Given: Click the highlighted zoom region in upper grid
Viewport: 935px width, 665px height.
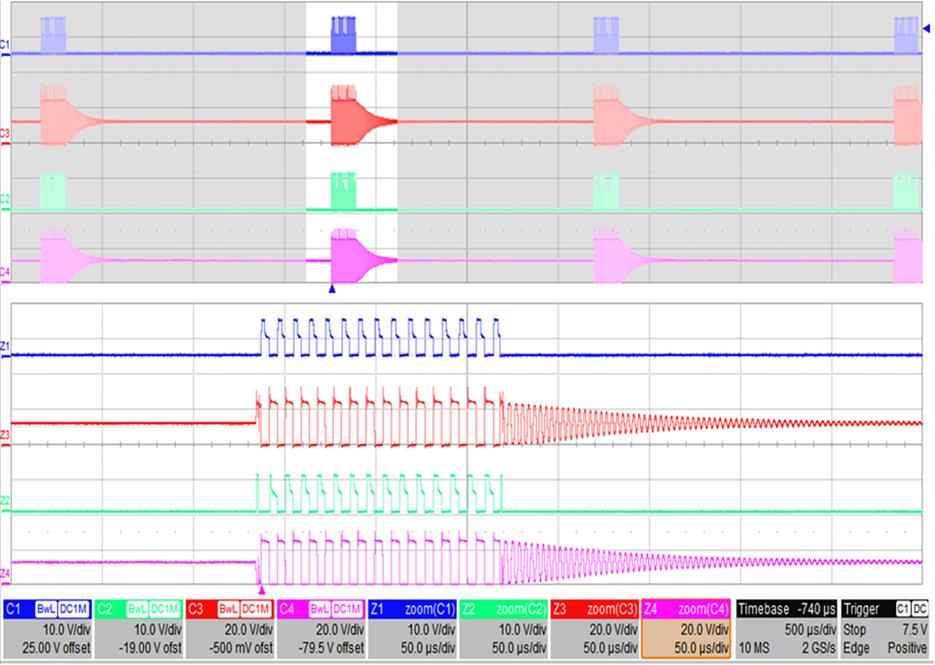Looking at the screenshot, I should click(x=351, y=140).
